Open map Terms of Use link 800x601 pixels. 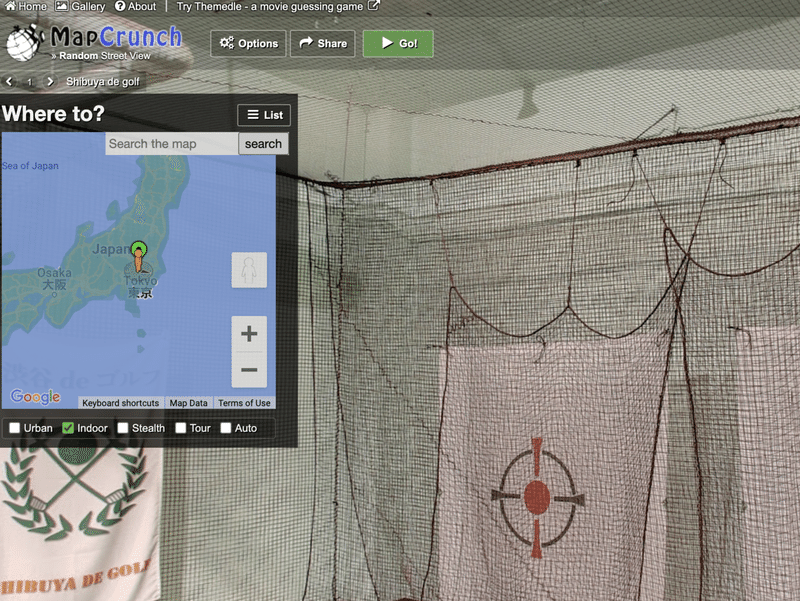(x=244, y=403)
